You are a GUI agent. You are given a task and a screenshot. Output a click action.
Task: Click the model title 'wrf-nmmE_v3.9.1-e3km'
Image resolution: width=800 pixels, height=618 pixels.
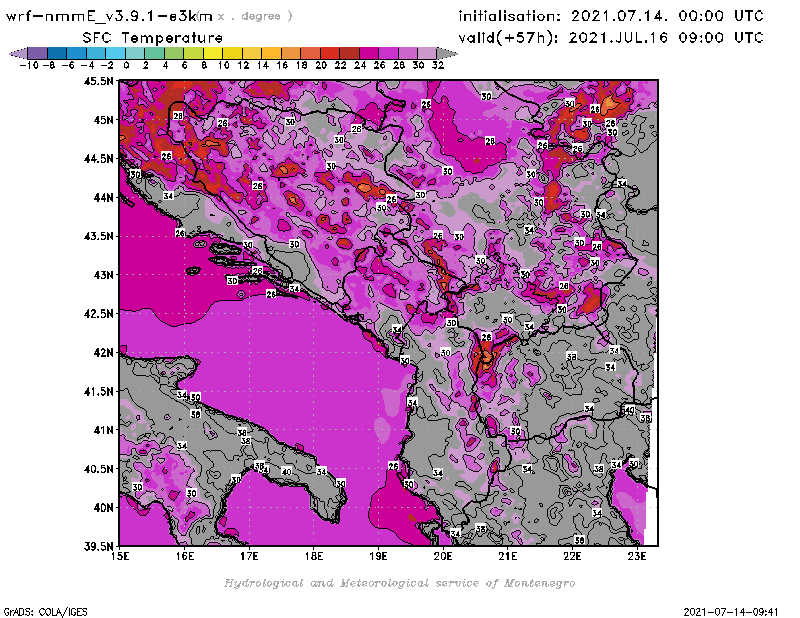tap(109, 16)
